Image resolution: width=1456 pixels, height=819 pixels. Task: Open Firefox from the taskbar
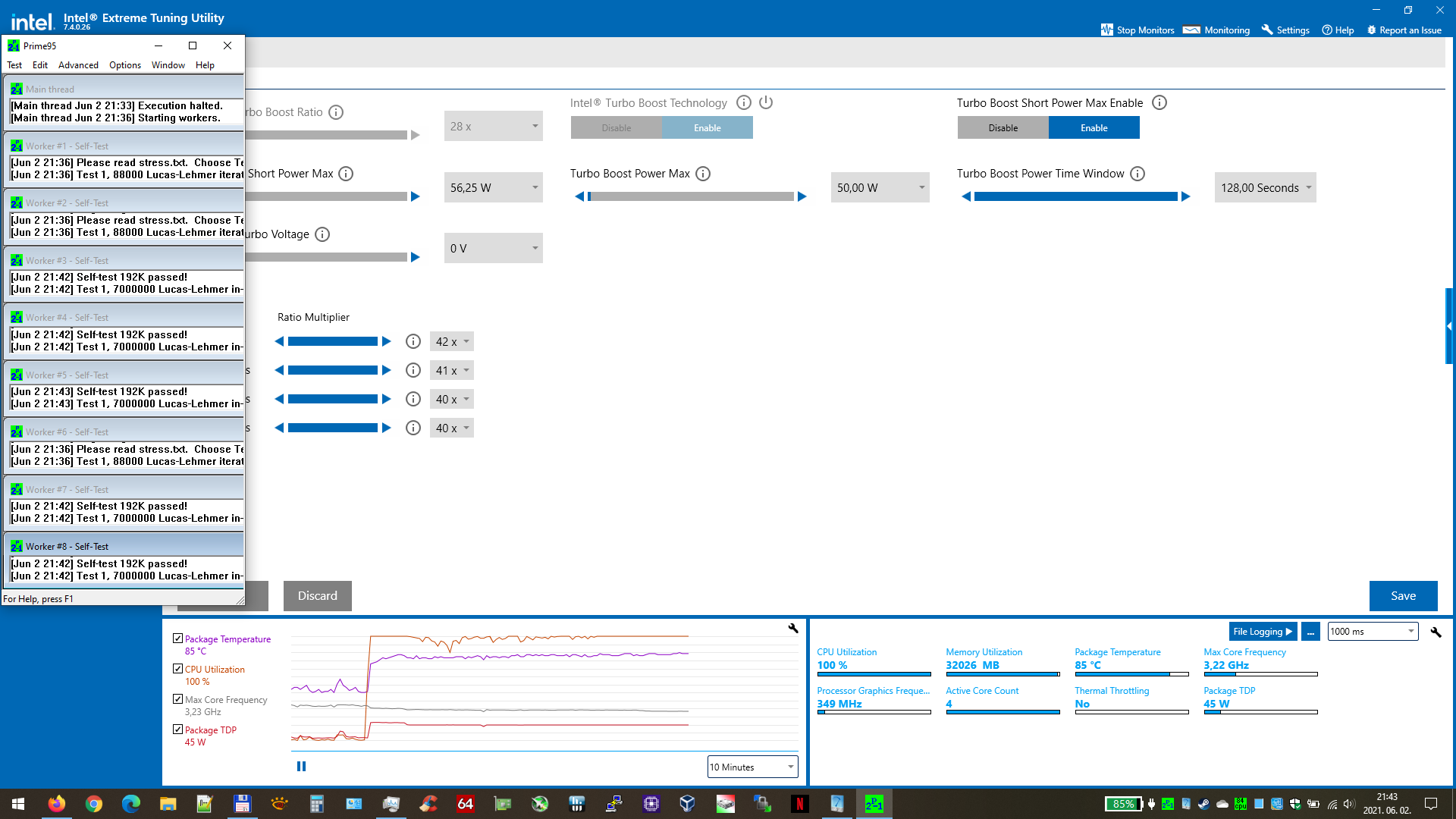(x=57, y=804)
